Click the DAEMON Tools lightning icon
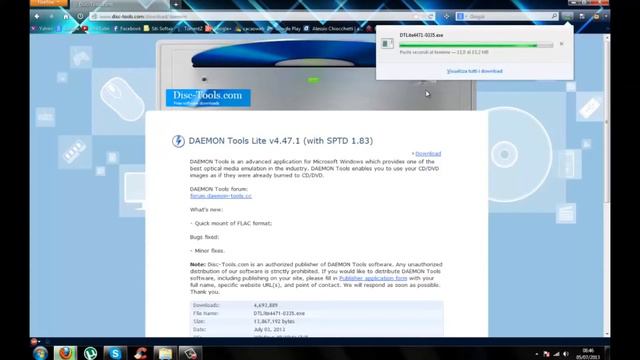 178,141
